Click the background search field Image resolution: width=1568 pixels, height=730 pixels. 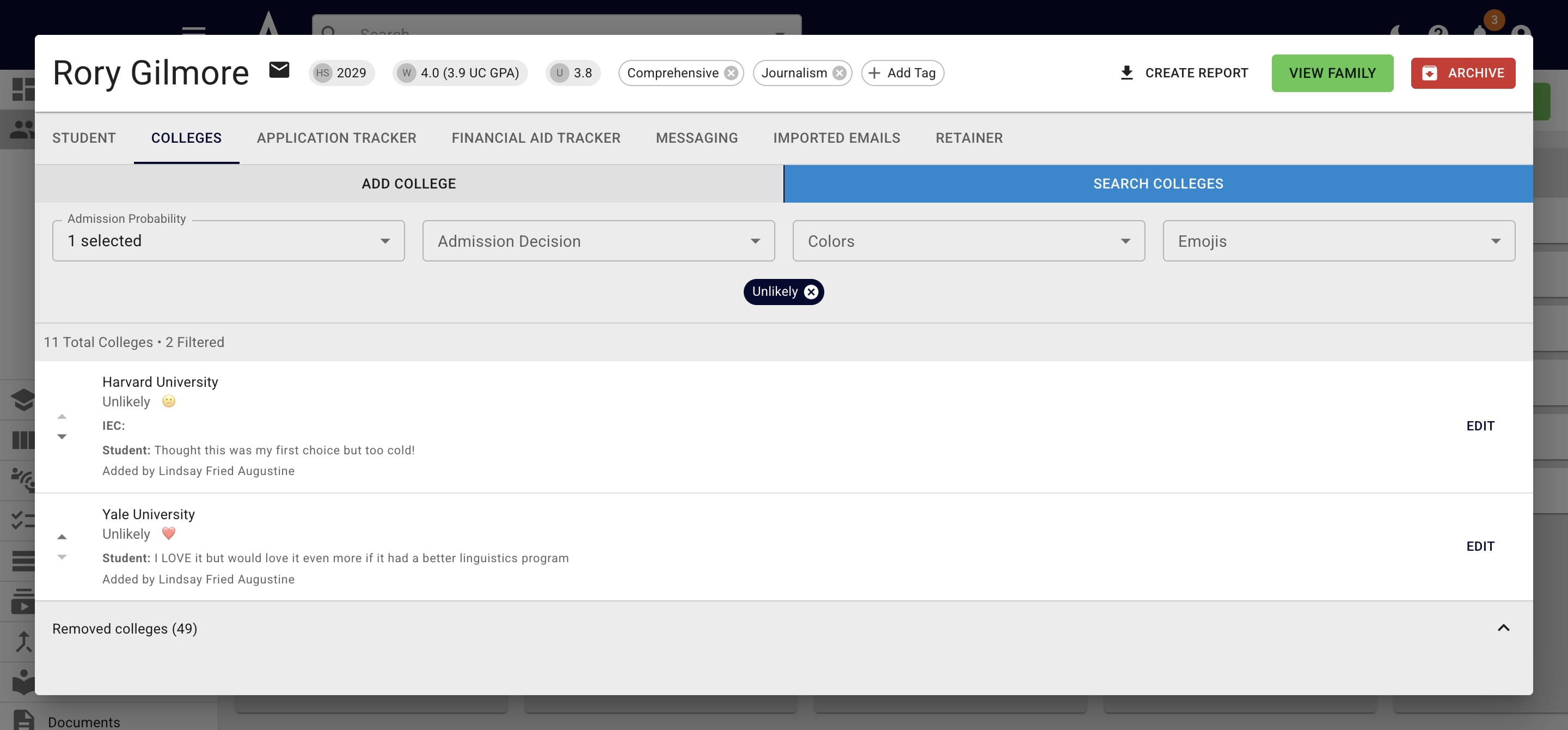point(556,26)
